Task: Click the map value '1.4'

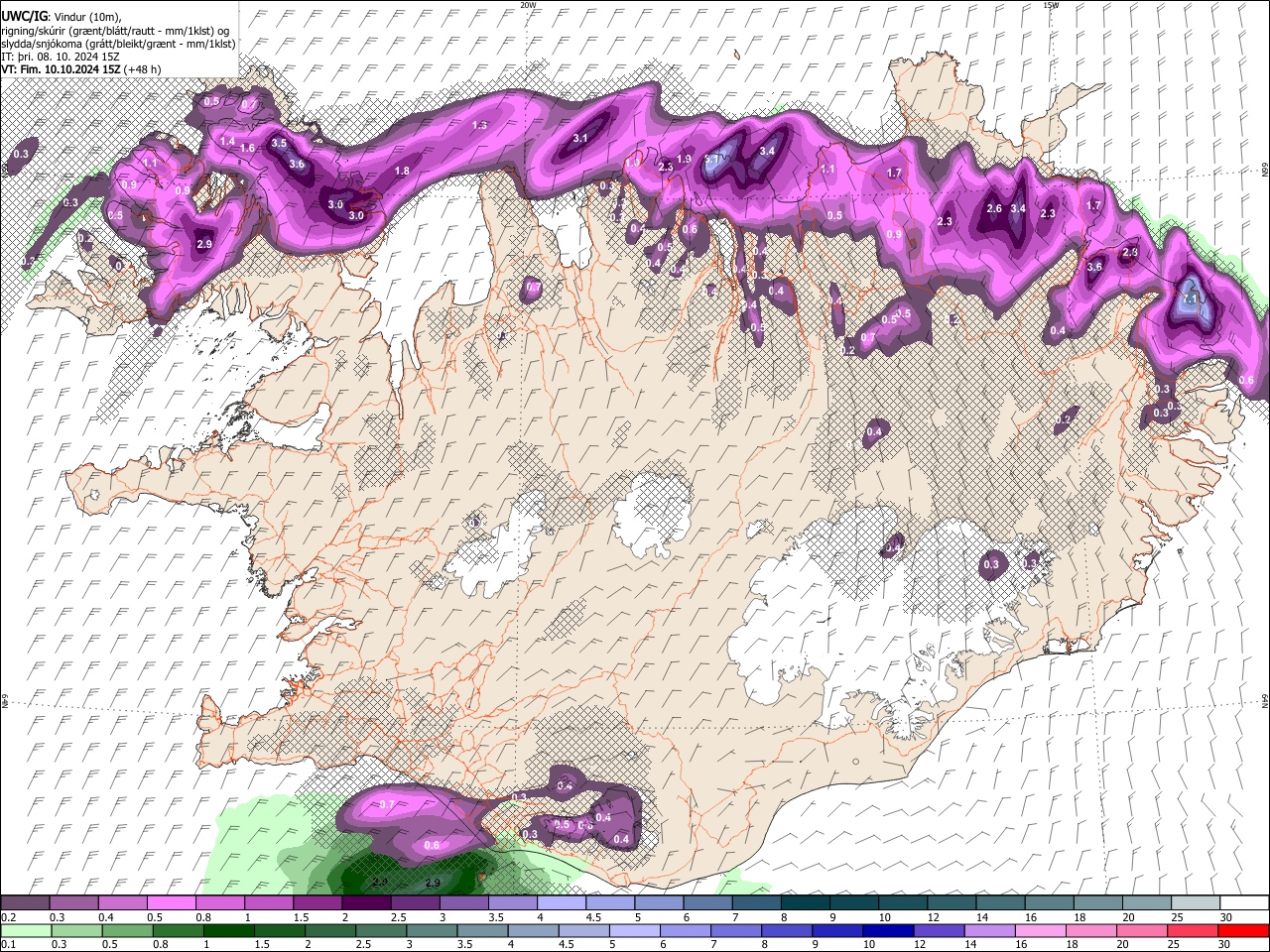Action: pyautogui.click(x=227, y=142)
